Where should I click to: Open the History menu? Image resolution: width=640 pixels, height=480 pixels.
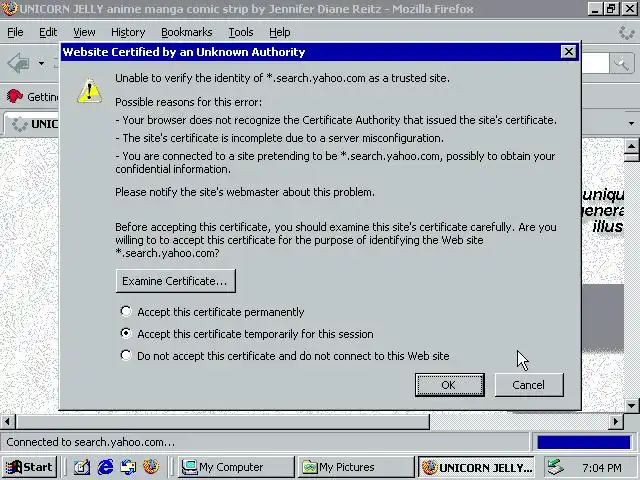click(x=128, y=32)
